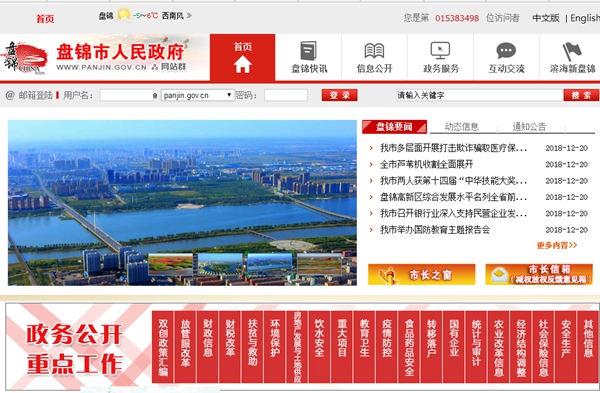This screenshot has width=600, height=393.
Task: Click the @ mailbox icon
Action: (x=10, y=95)
